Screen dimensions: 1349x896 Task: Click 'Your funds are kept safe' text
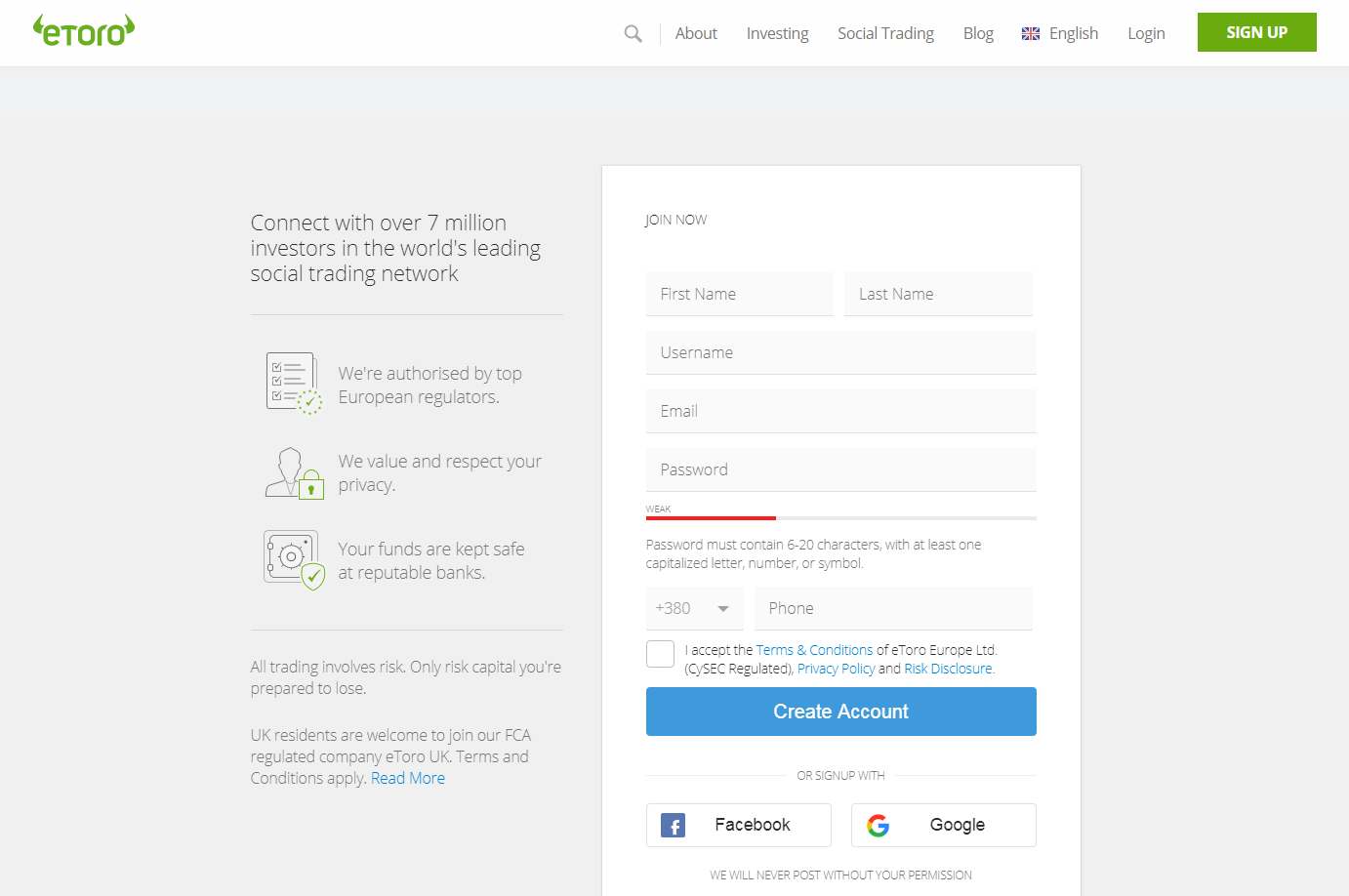(x=431, y=561)
